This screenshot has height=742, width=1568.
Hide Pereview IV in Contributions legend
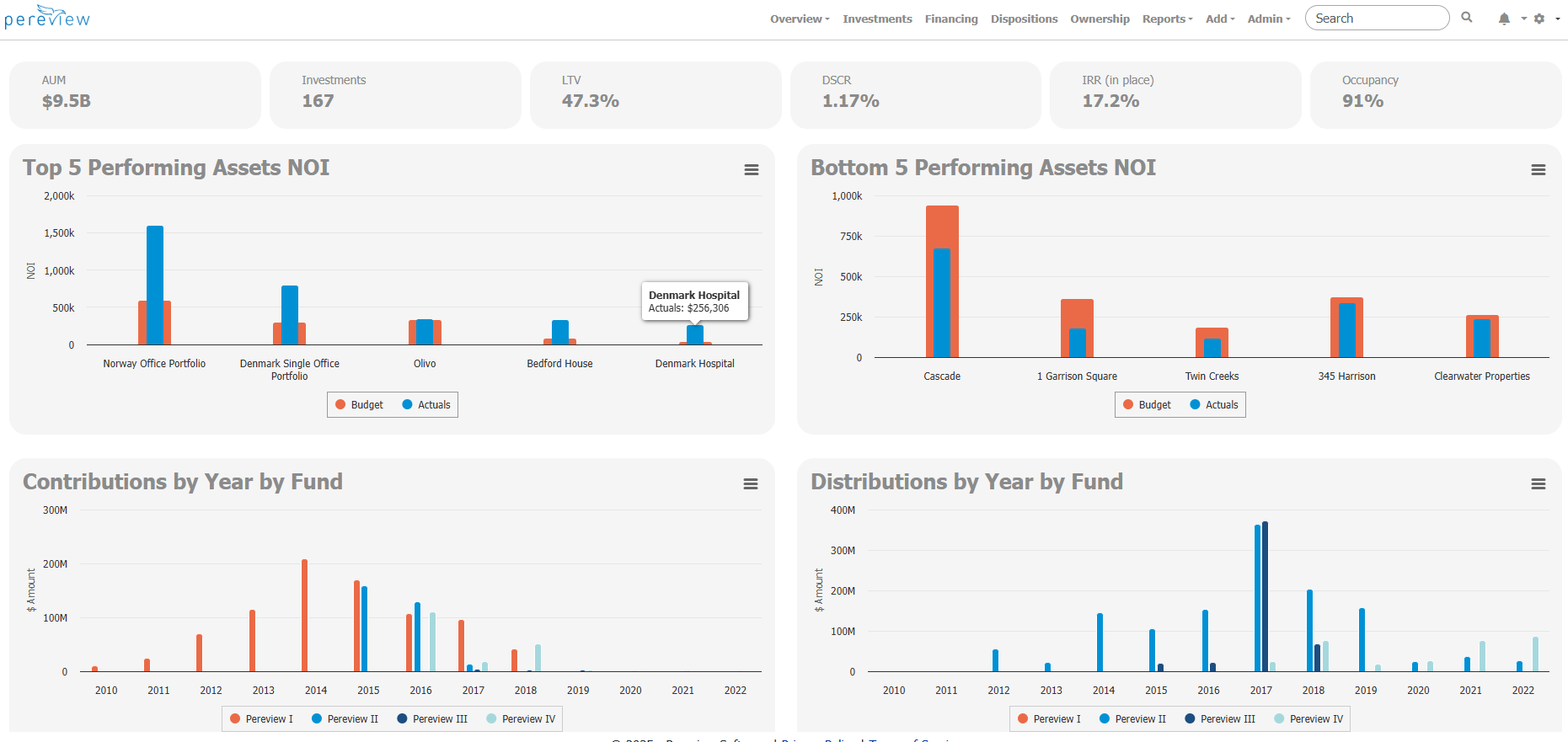(521, 719)
